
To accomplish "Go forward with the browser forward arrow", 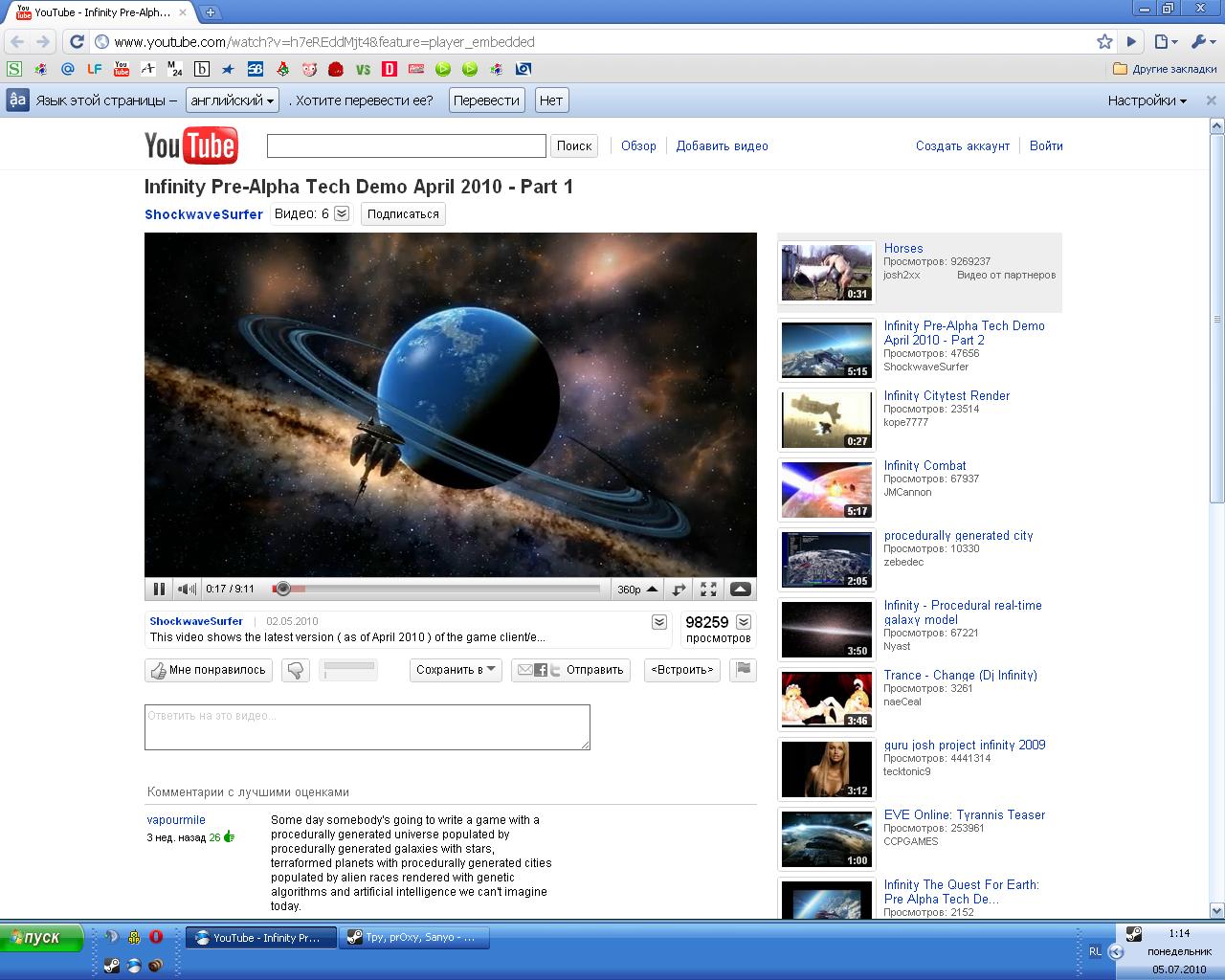I will 43,42.
